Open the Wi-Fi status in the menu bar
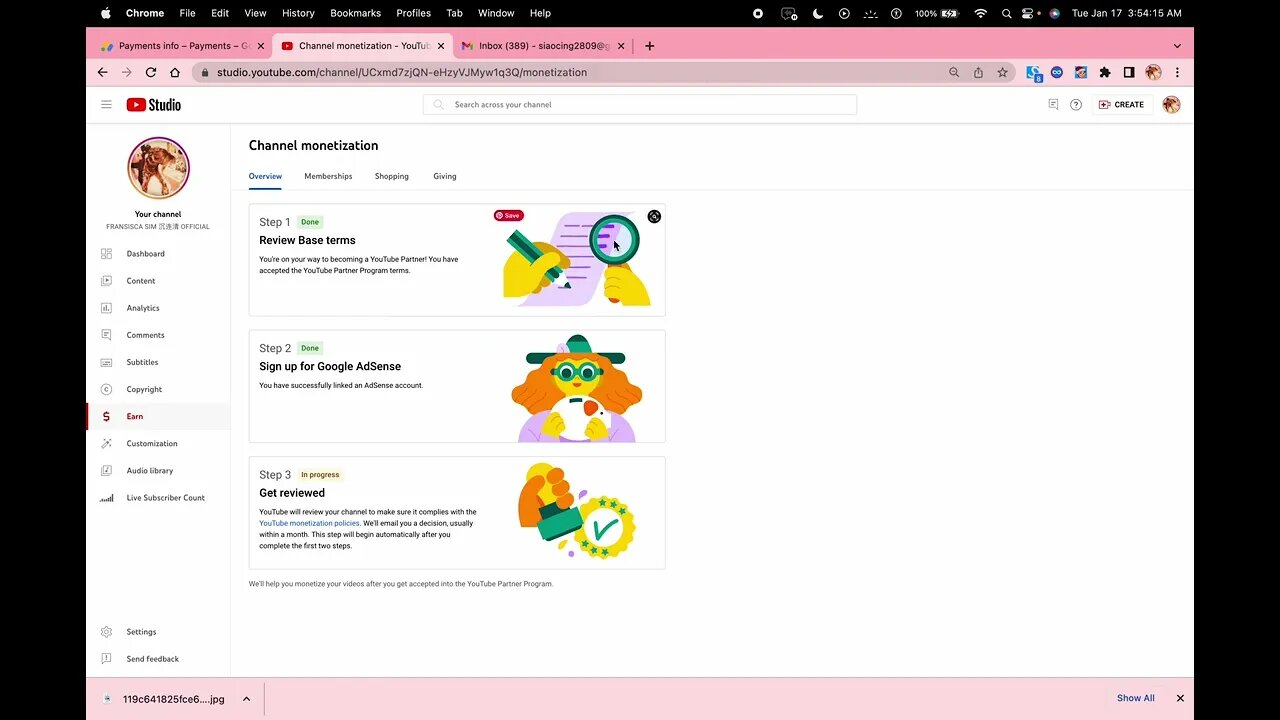Viewport: 1280px width, 720px height. coord(980,13)
